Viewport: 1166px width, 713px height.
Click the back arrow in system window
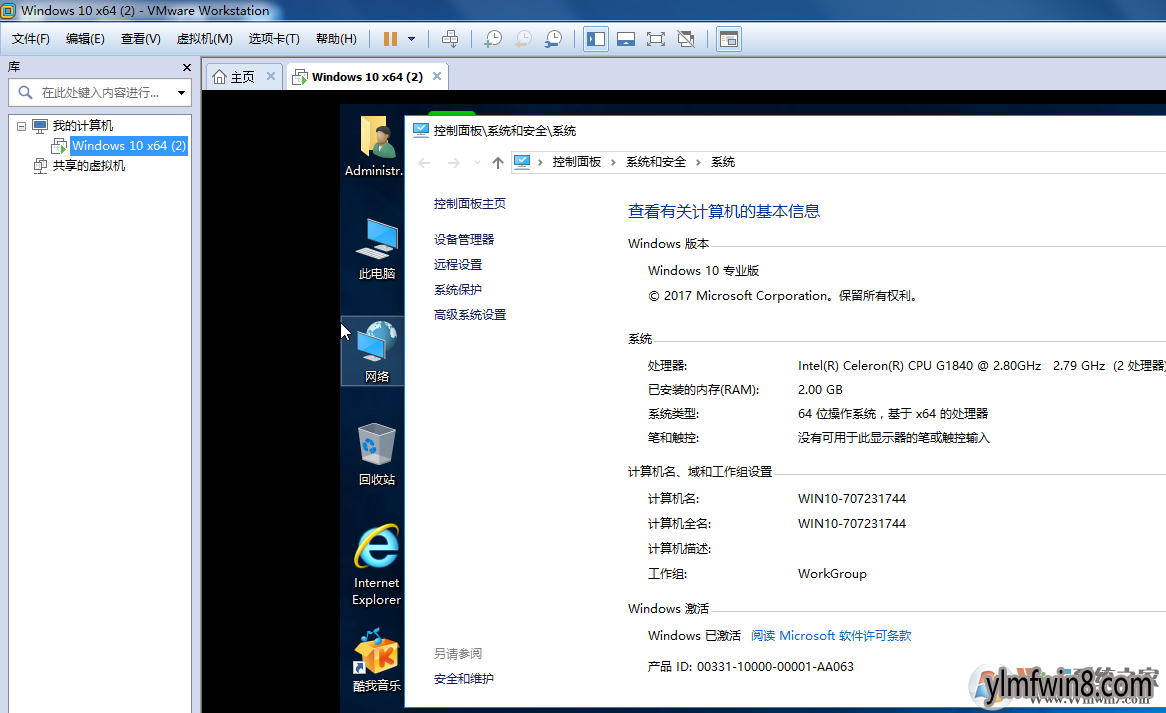click(x=424, y=162)
